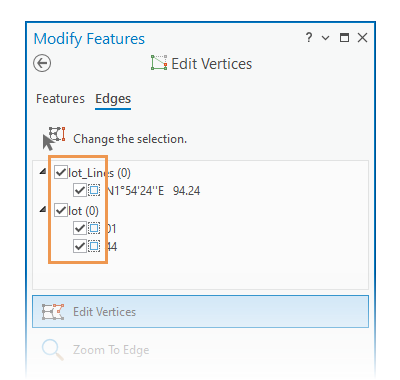Activate the change selection tool icon
Screen dimensions: 400x380
pyautogui.click(x=54, y=138)
